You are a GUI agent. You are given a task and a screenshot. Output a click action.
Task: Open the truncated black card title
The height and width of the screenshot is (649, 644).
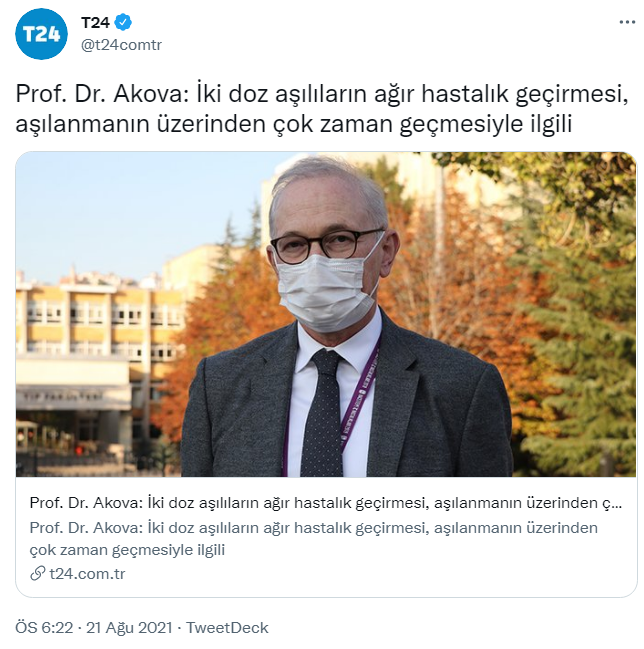pyautogui.click(x=326, y=503)
